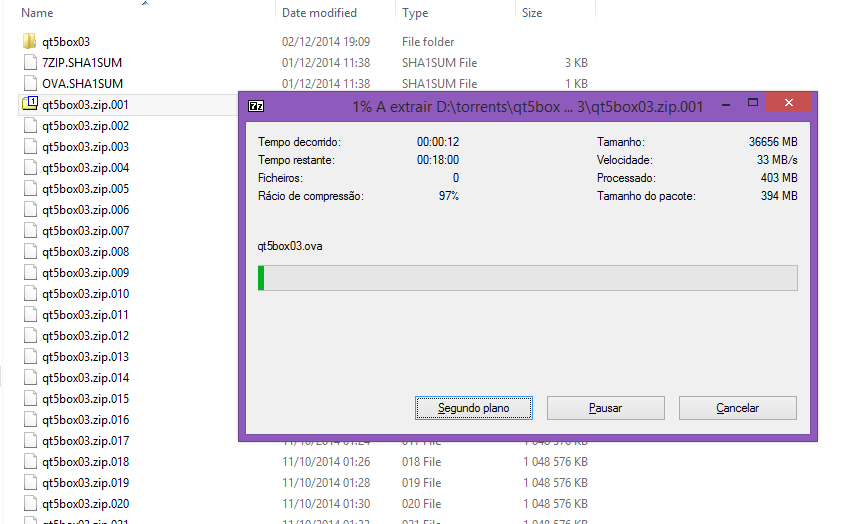Click the 394 MB package size value
This screenshot has height=524, width=860.
(x=779, y=196)
